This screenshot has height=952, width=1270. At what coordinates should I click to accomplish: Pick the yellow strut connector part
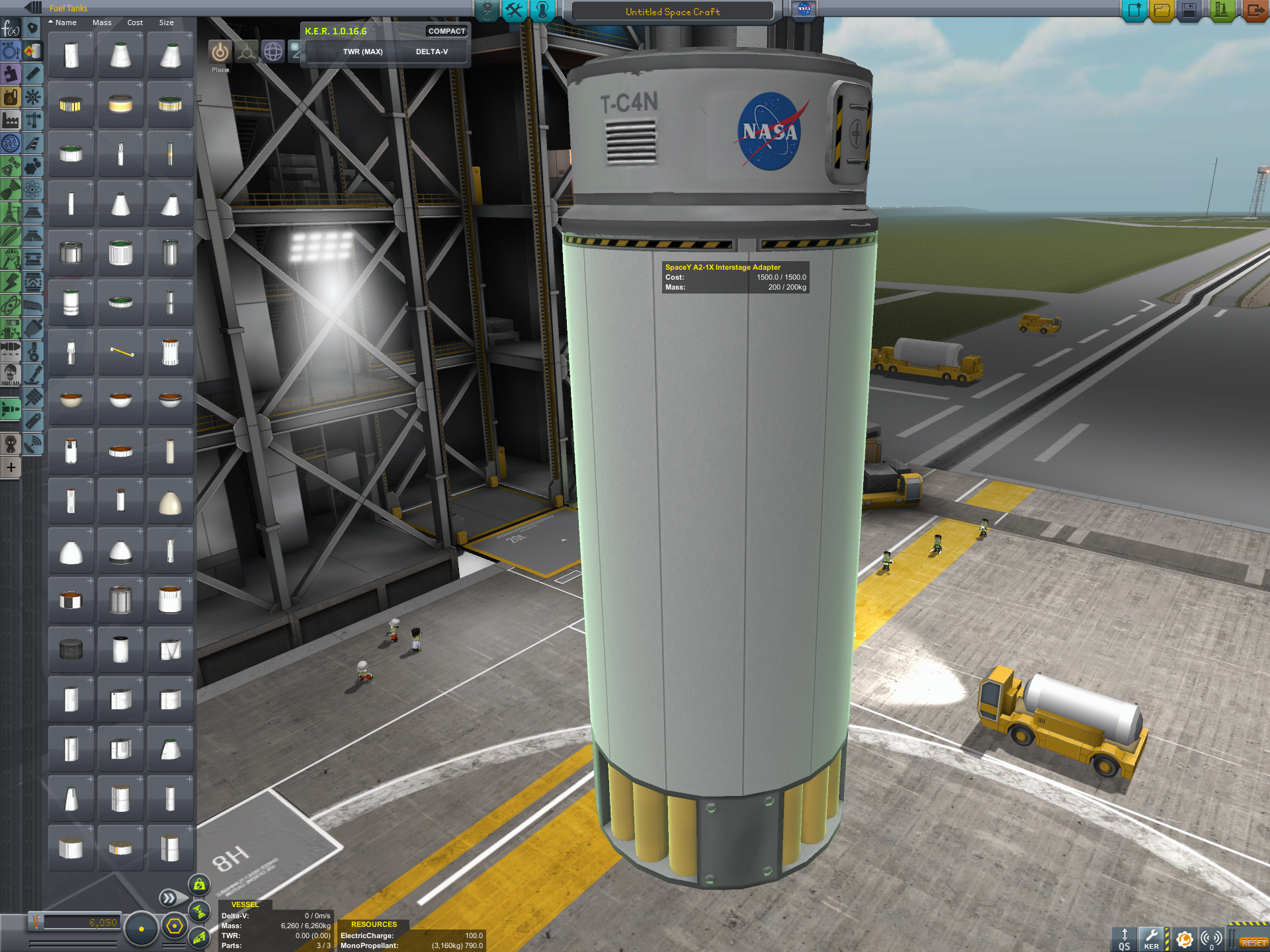click(x=121, y=352)
